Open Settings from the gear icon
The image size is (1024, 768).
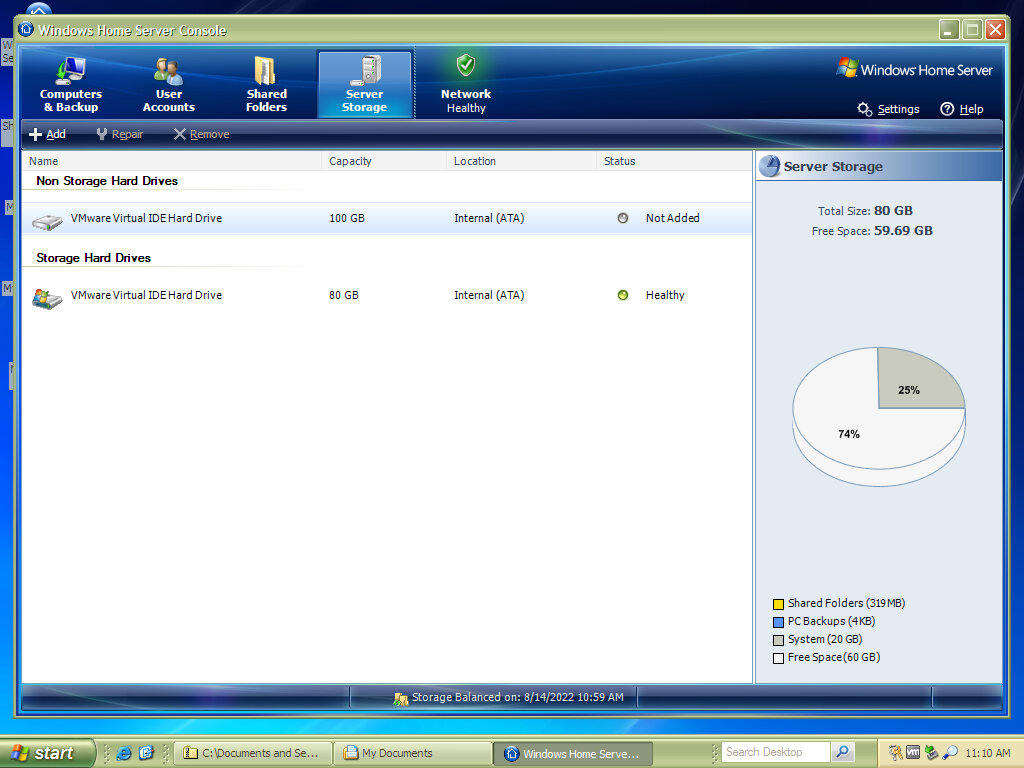point(865,109)
